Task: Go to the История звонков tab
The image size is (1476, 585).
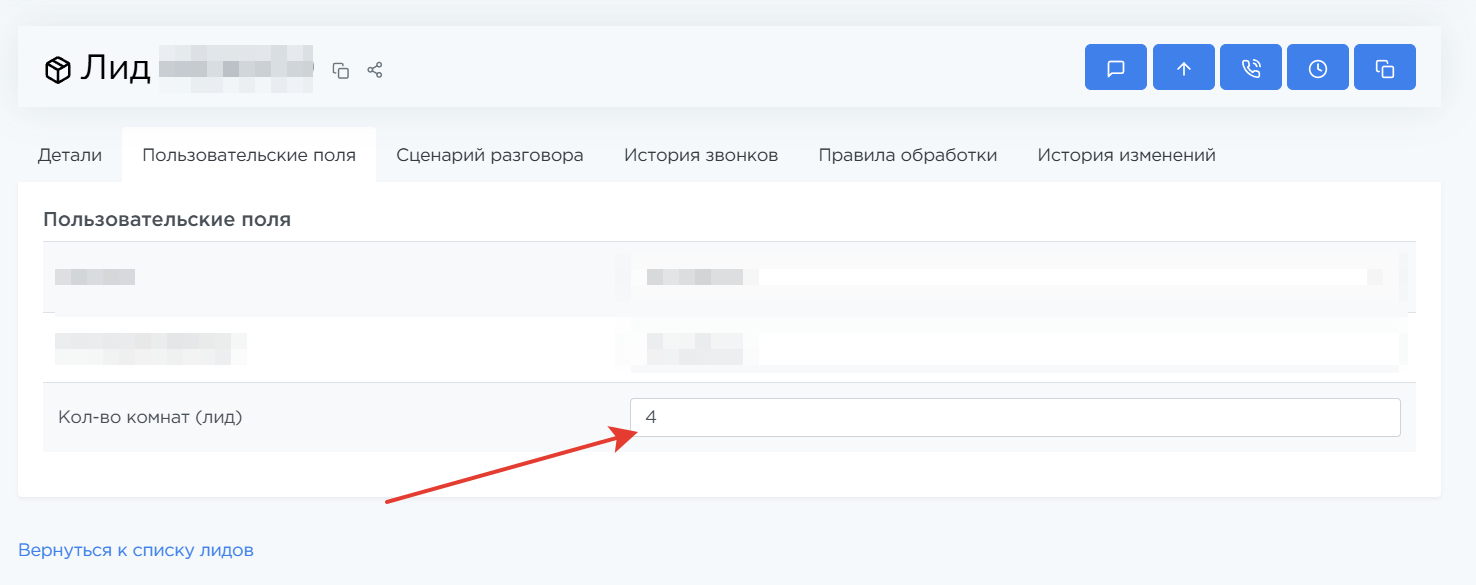Action: pos(701,155)
